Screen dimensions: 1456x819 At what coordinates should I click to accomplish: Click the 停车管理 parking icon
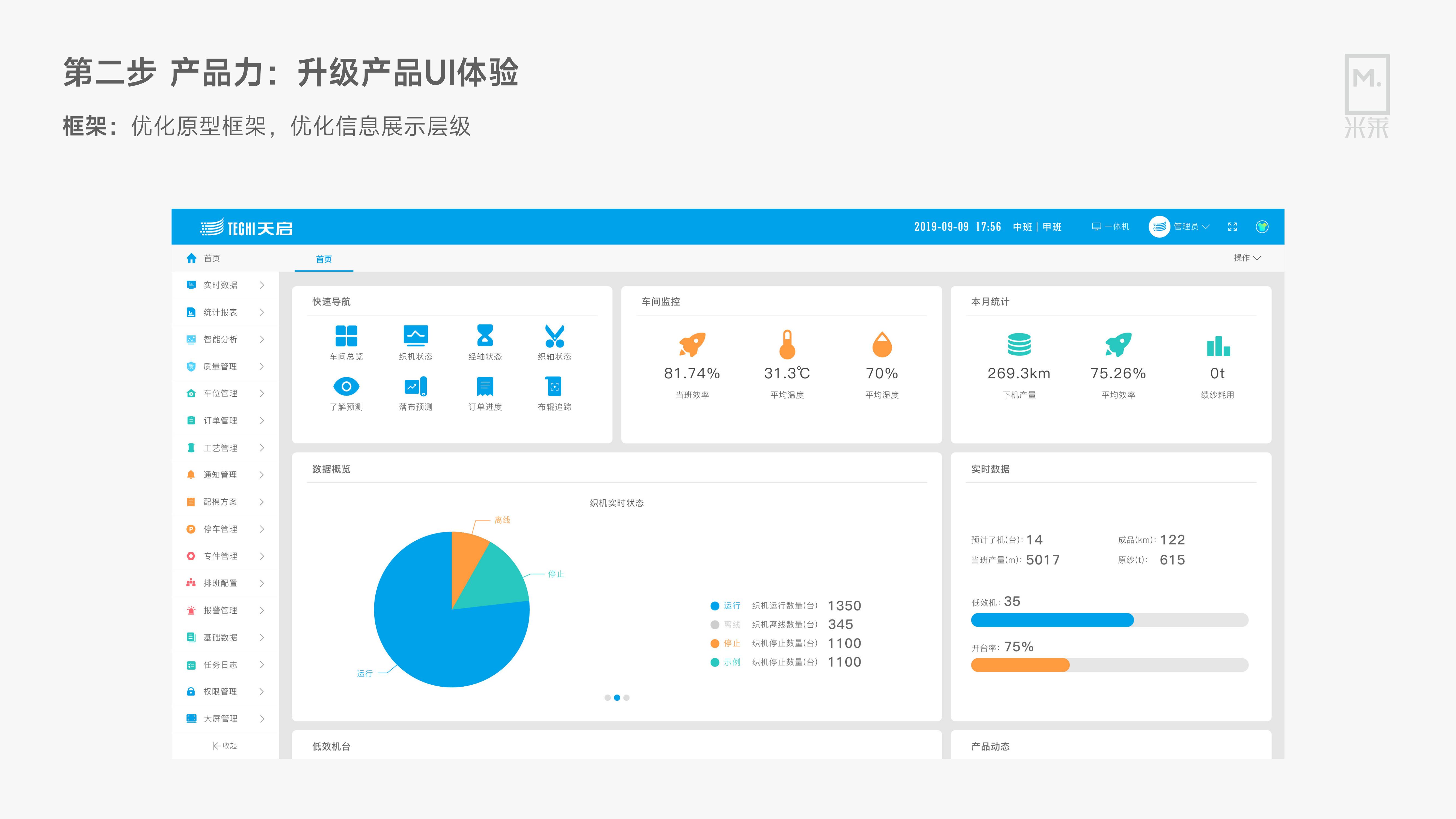point(191,529)
